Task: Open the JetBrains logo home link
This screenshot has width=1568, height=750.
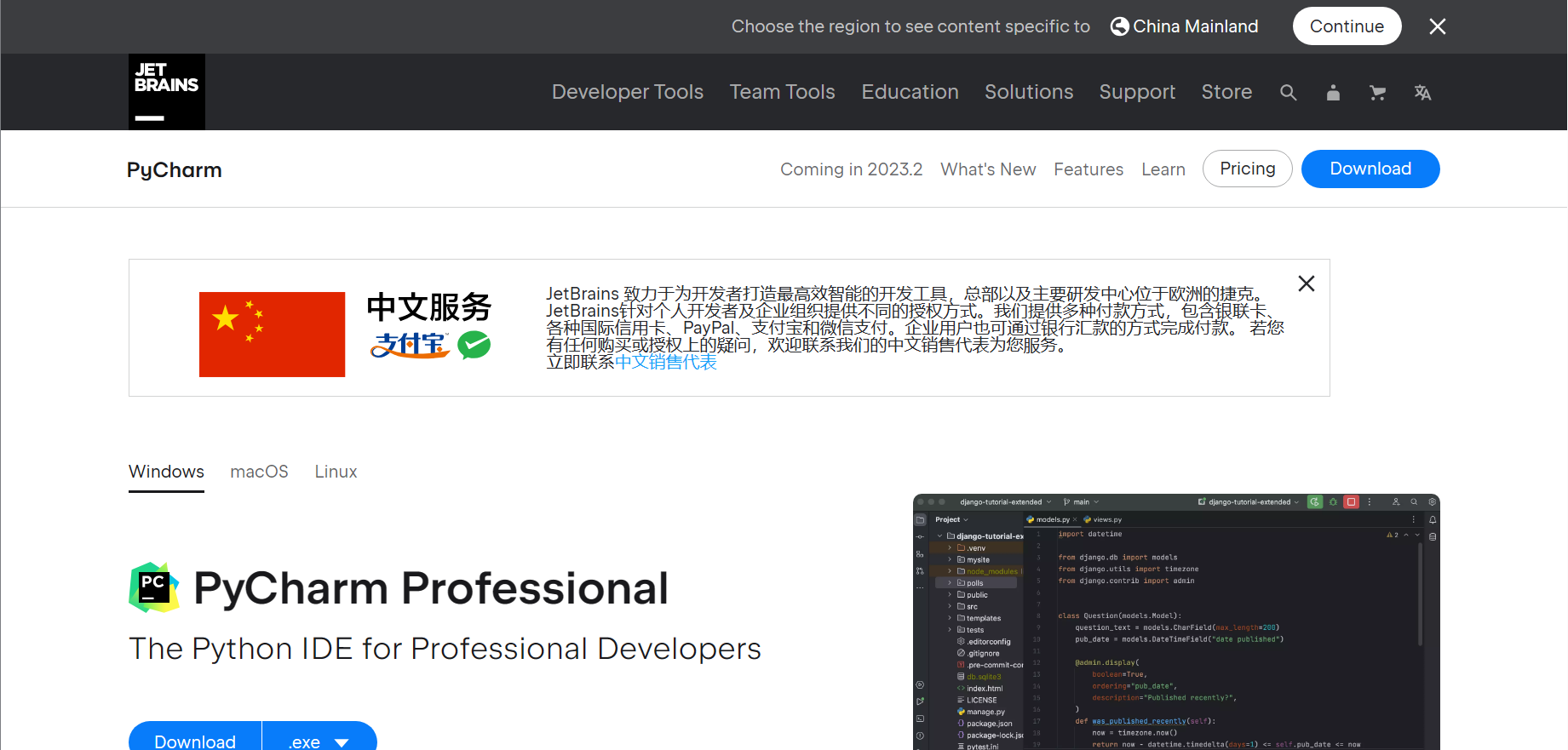Action: tap(167, 92)
